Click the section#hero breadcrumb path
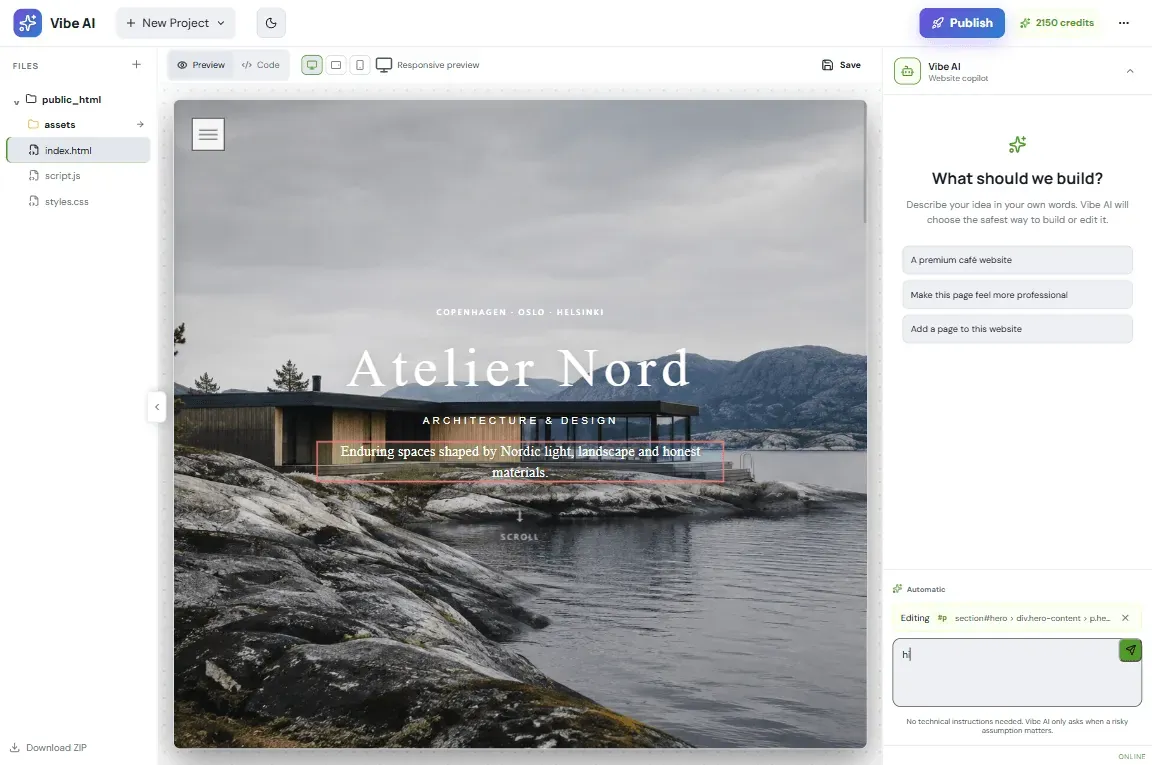This screenshot has width=1152, height=765. click(1032, 618)
